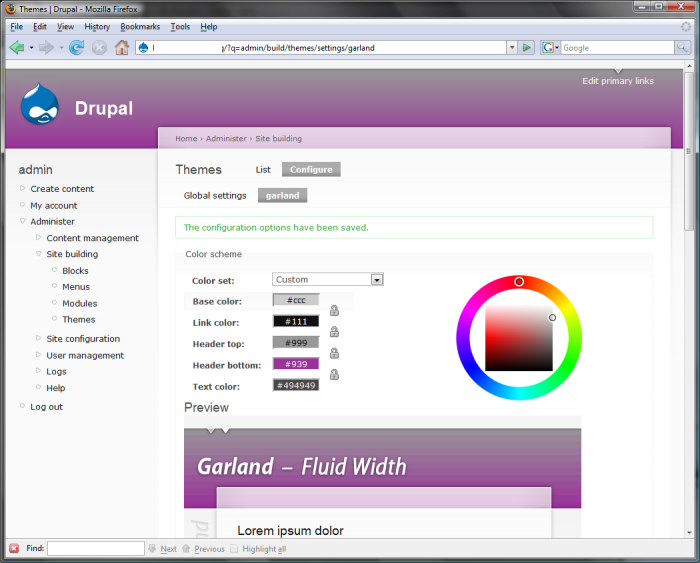Select the Link color #111 field
This screenshot has width=700, height=563.
[x=296, y=321]
